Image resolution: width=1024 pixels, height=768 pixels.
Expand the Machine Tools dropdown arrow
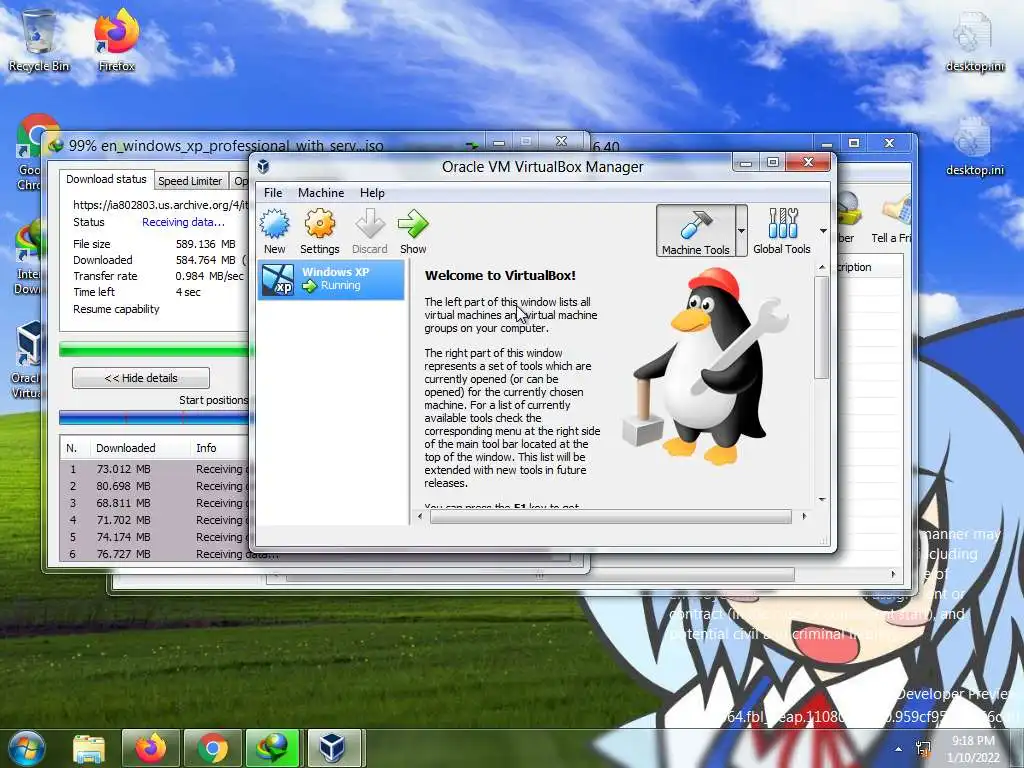point(741,231)
